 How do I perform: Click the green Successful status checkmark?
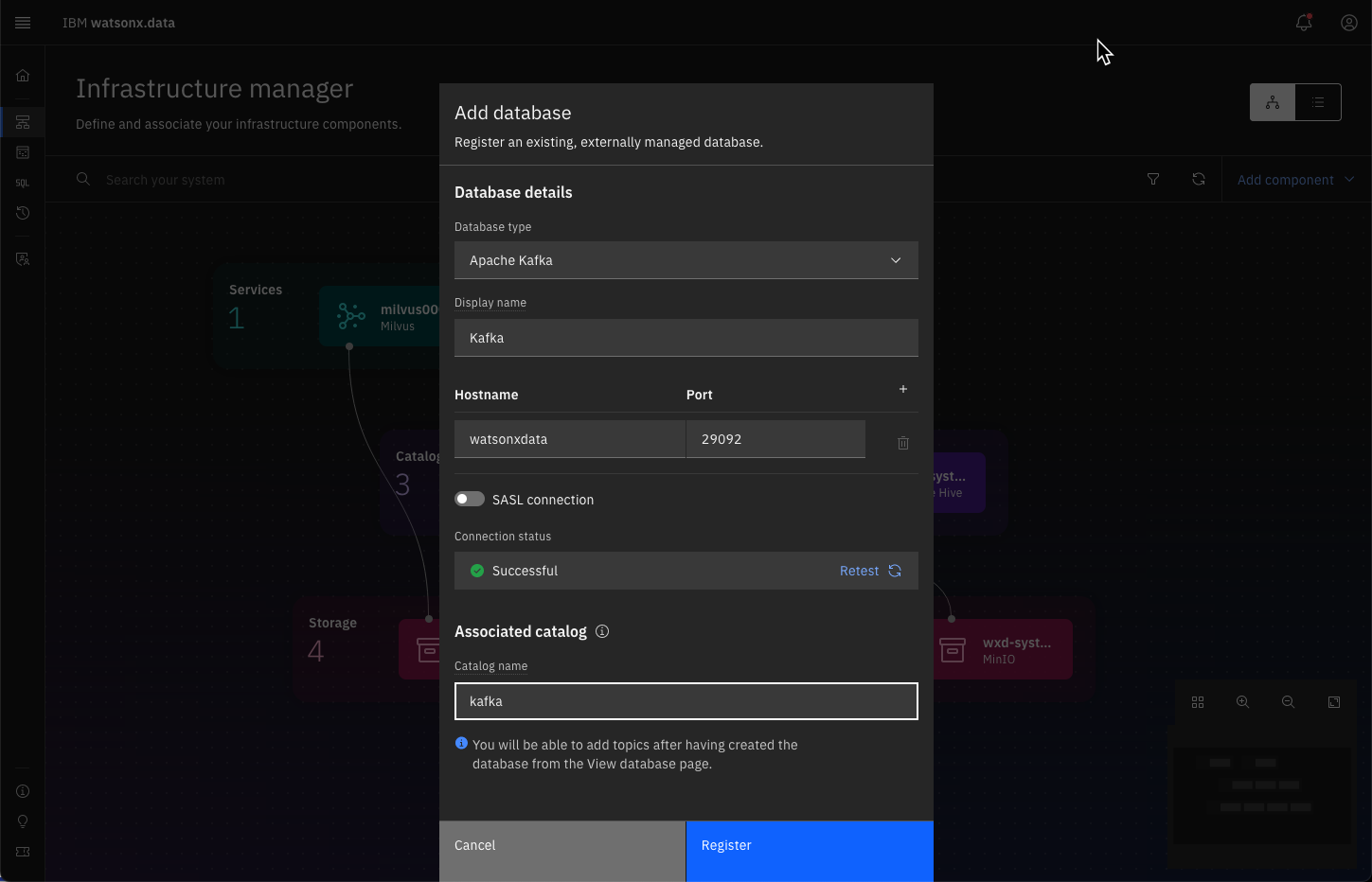point(477,571)
